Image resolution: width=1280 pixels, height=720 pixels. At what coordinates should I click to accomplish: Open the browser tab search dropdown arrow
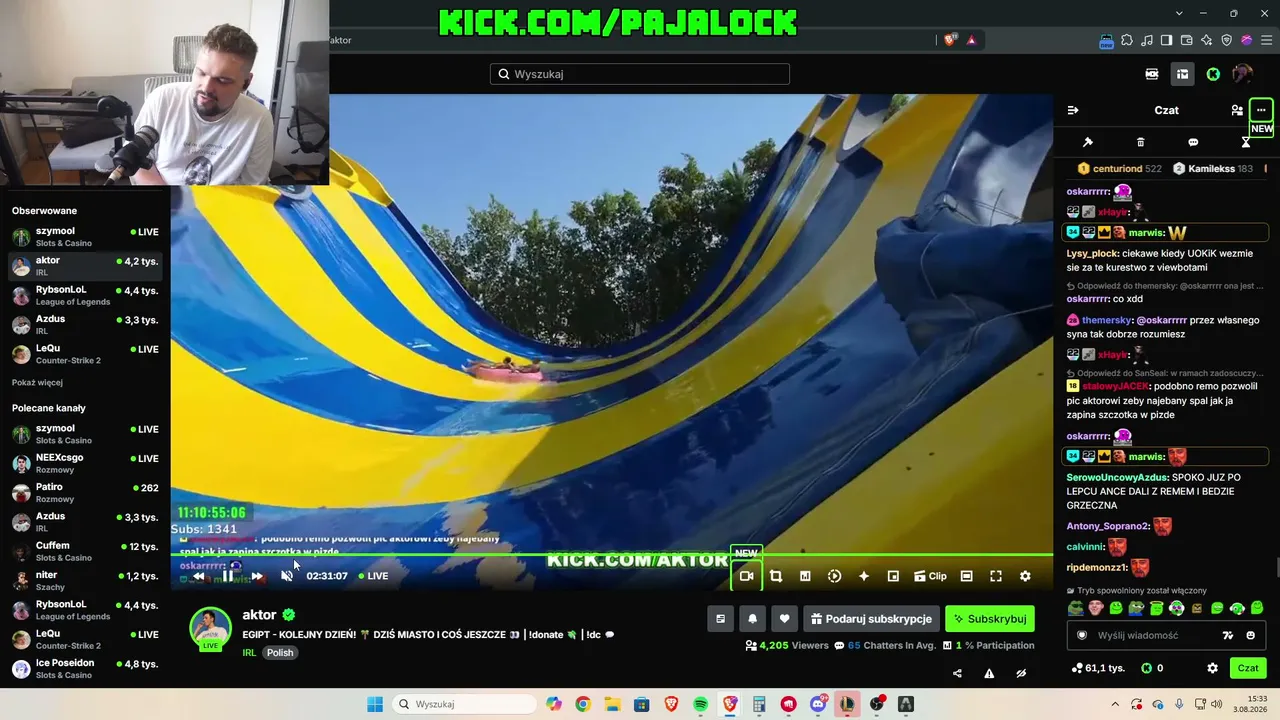(x=1180, y=13)
